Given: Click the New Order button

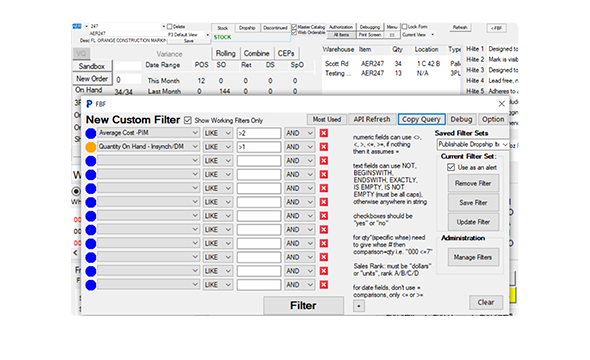Looking at the screenshot, I should click(92, 79).
